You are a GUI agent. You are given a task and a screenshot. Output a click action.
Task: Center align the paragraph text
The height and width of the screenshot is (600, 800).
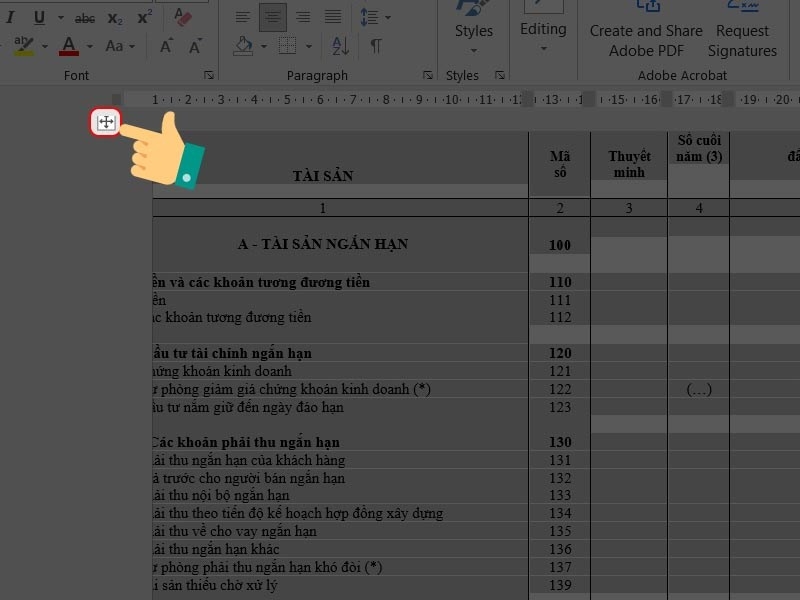click(272, 17)
